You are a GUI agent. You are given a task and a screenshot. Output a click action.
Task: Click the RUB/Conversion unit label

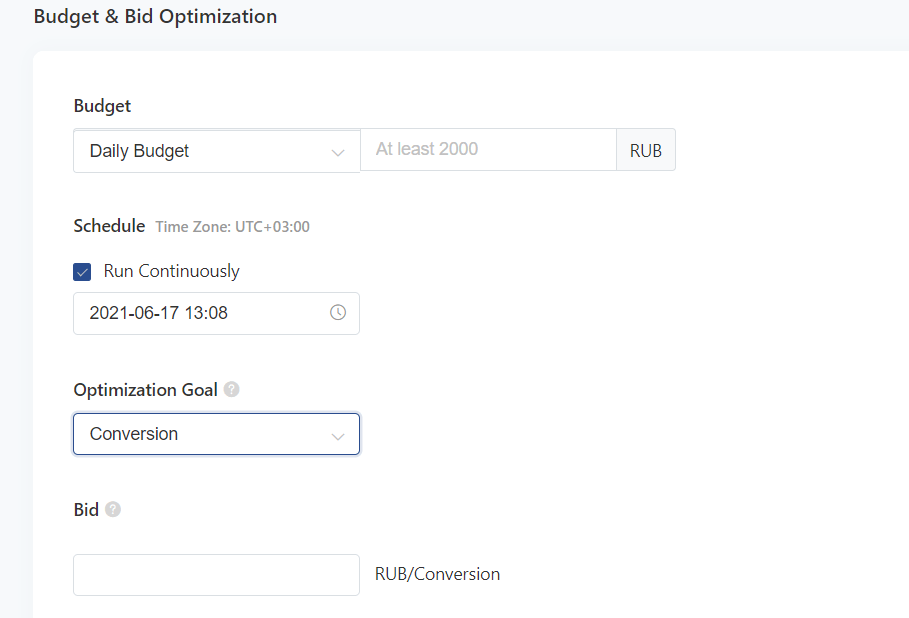coord(437,574)
